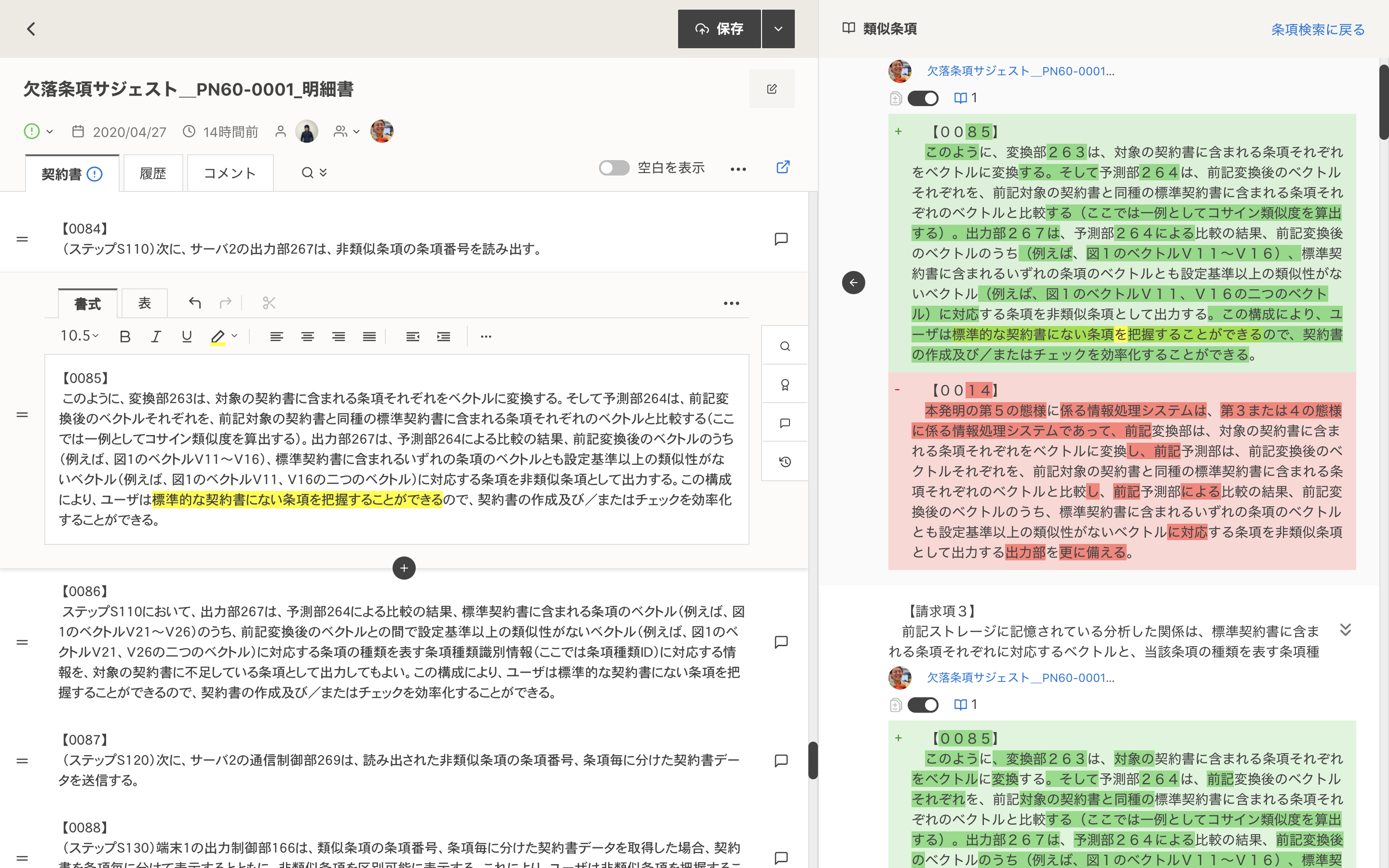Click the yellow highlighter color tool

coord(218,337)
